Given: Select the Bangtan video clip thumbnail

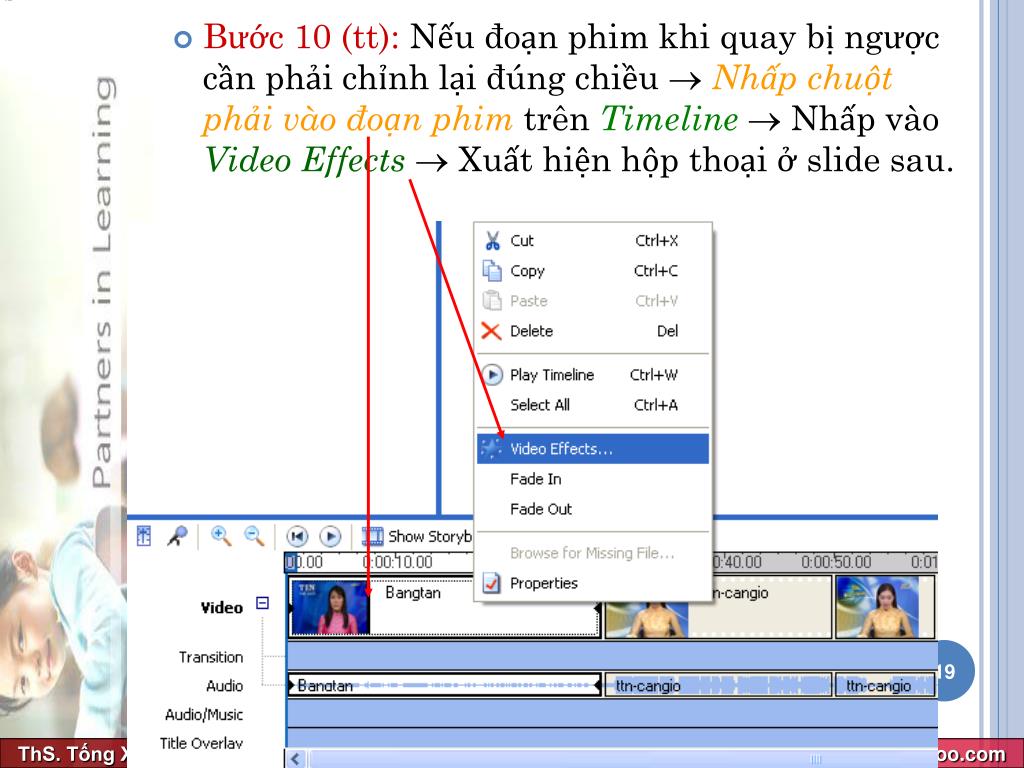Looking at the screenshot, I should tap(330, 607).
